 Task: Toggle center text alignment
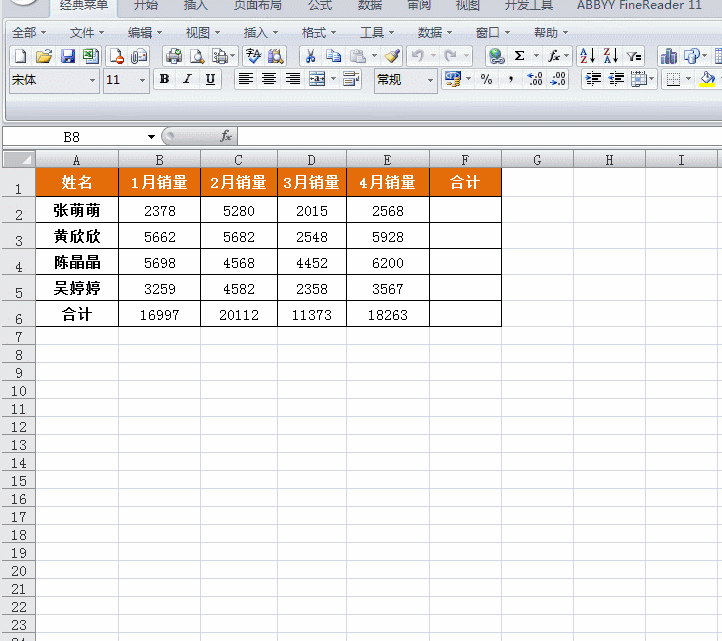click(x=269, y=80)
